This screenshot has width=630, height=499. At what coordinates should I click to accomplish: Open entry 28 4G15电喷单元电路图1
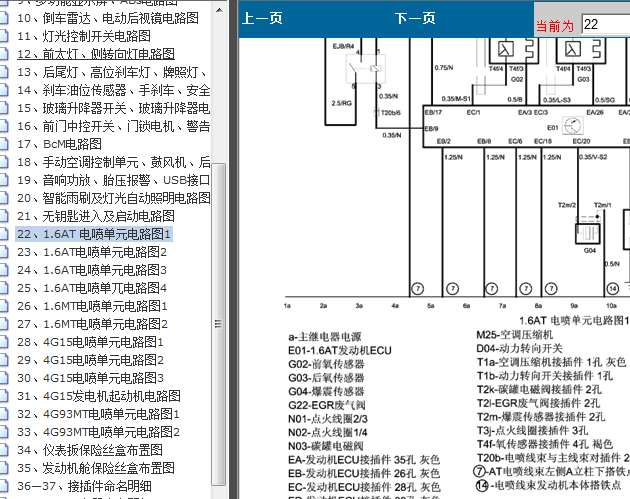click(x=90, y=342)
